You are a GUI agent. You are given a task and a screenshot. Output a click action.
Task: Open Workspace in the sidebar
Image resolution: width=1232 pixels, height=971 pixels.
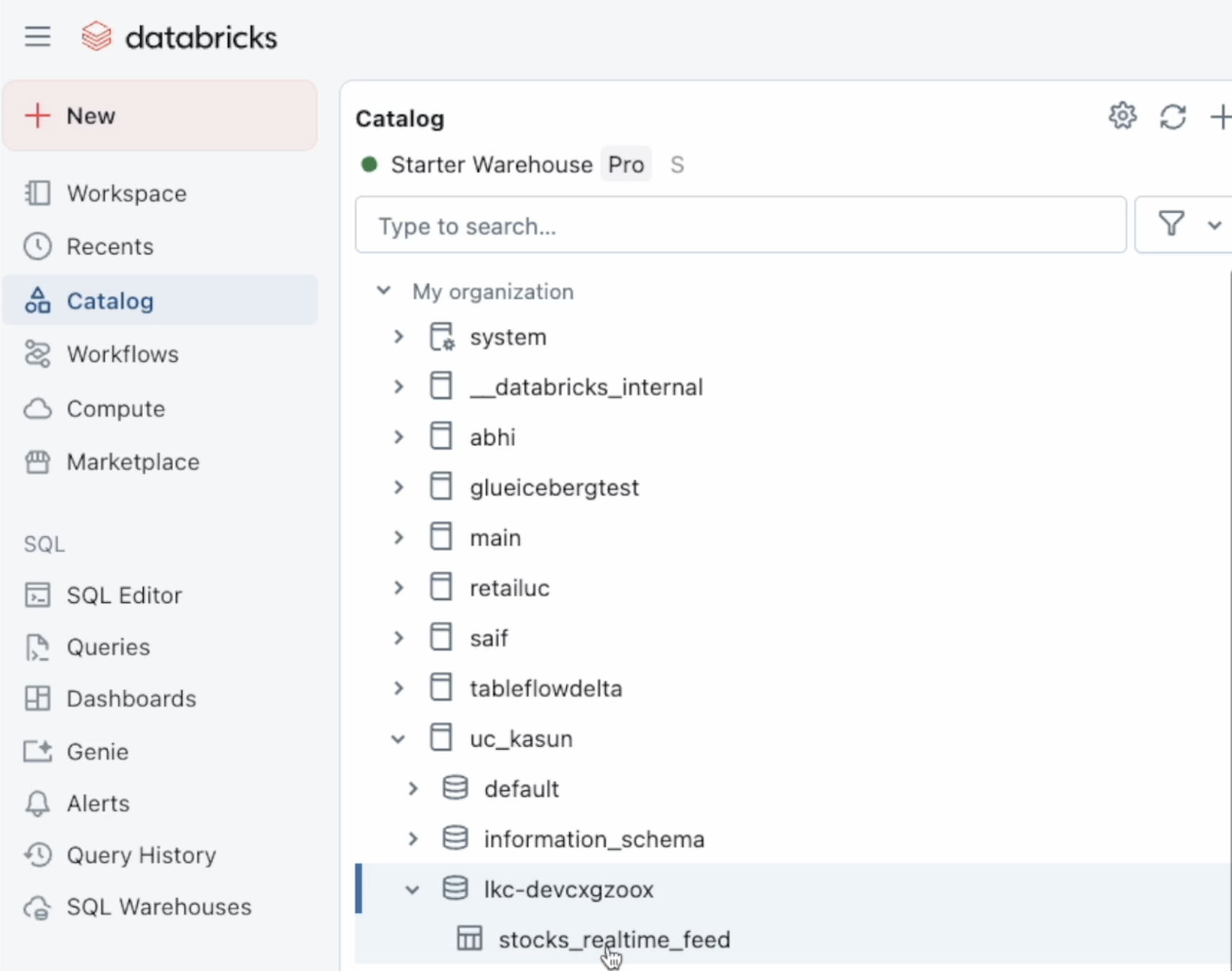pos(160,193)
